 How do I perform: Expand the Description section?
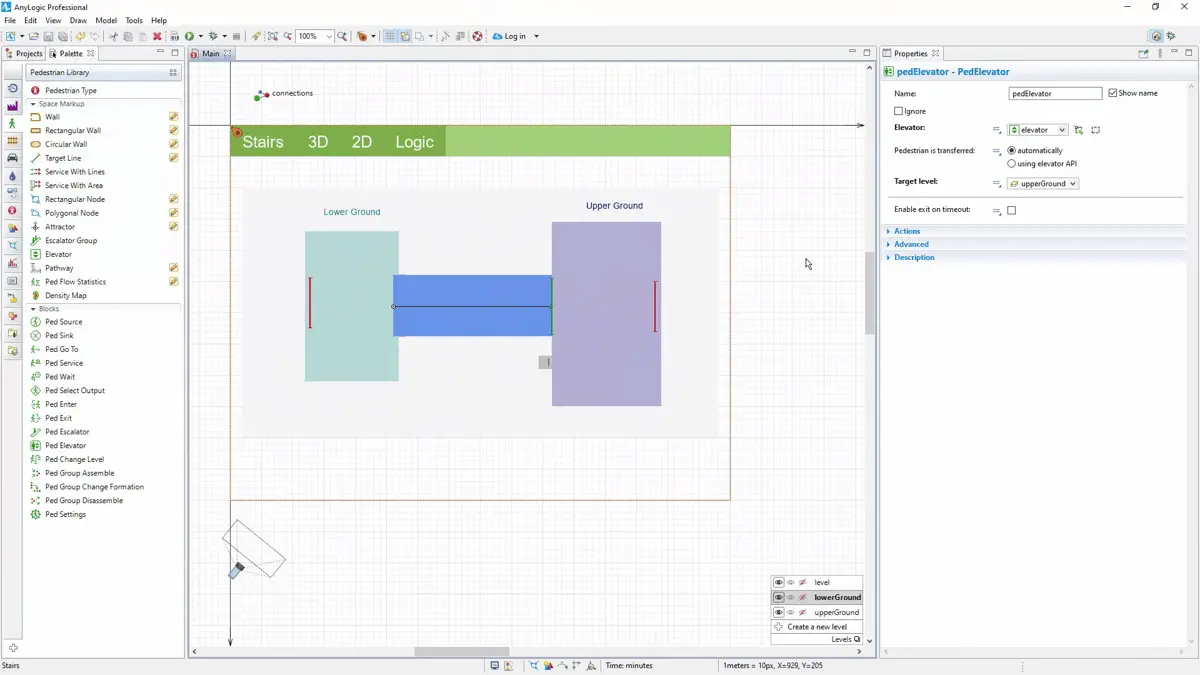913,257
